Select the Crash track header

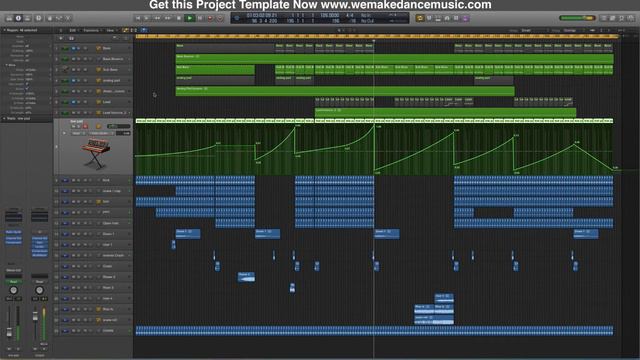coord(93,266)
